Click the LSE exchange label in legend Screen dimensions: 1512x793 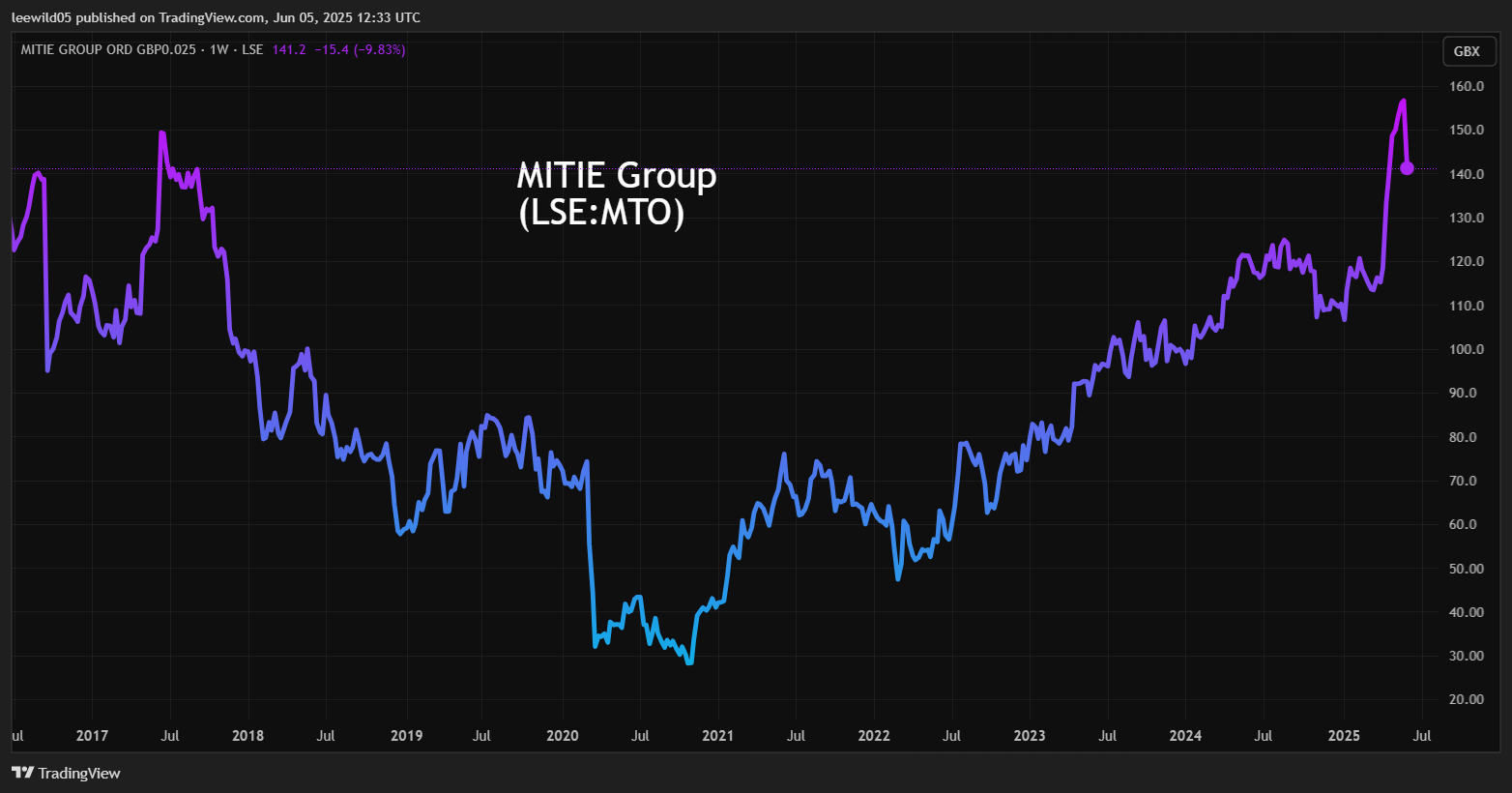tap(252, 49)
